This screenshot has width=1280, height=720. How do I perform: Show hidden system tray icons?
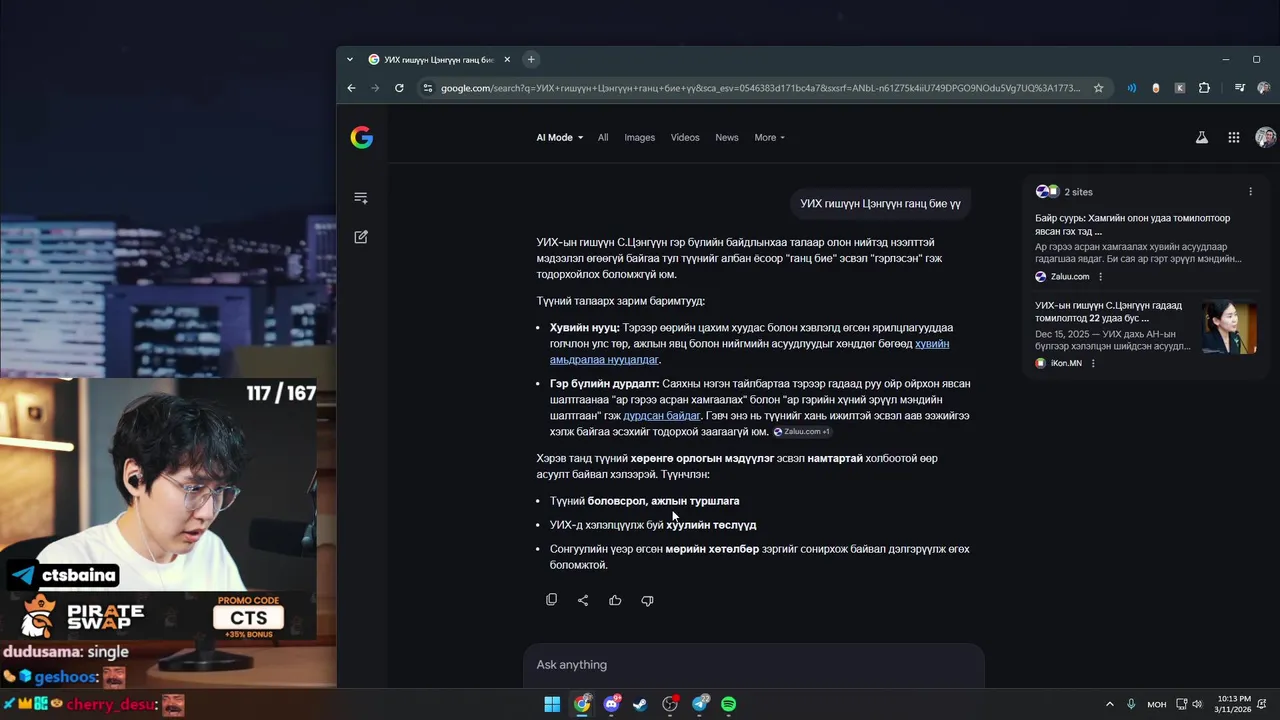pyautogui.click(x=1109, y=704)
